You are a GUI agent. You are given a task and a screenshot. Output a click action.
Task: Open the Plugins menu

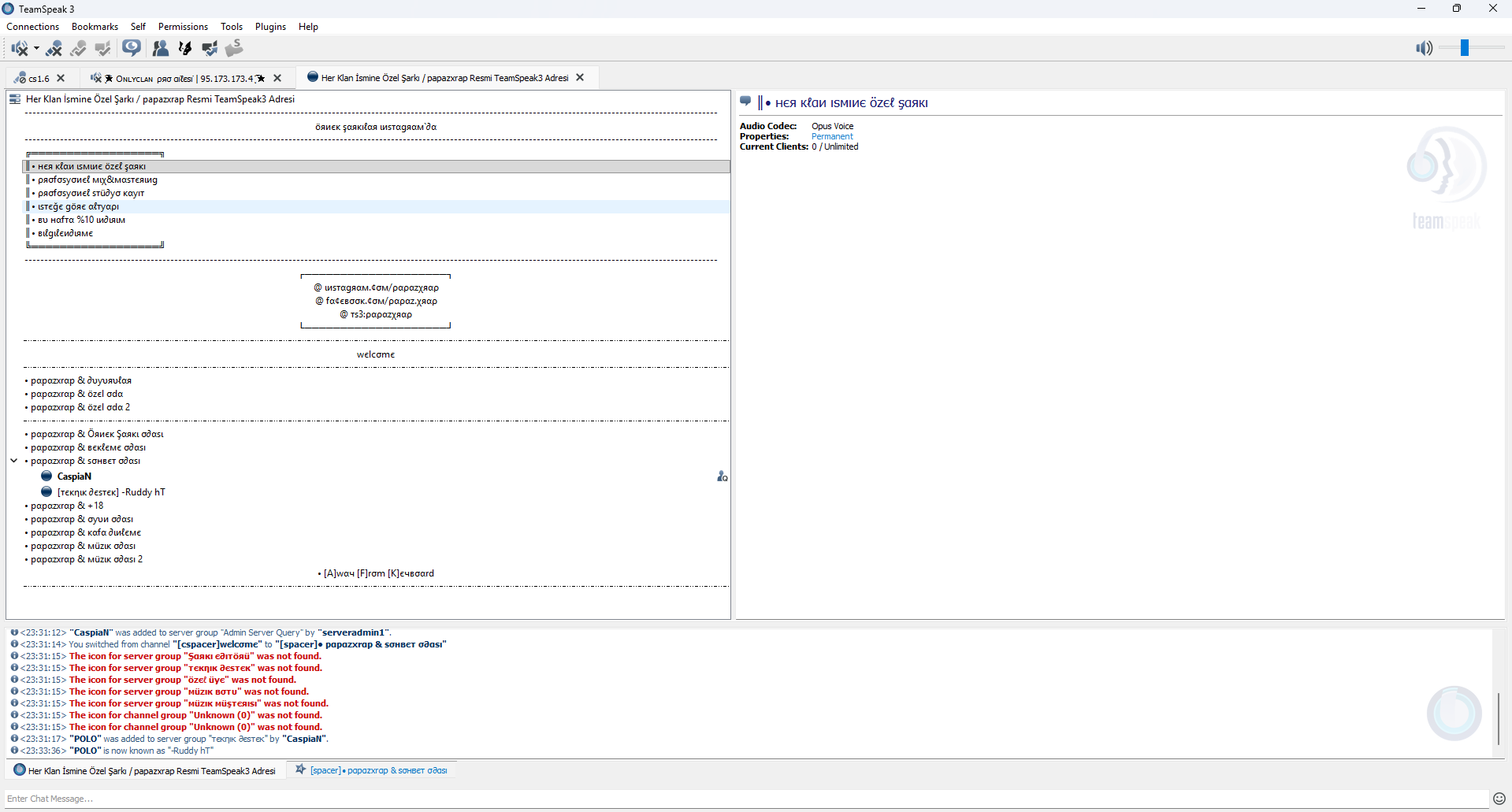tap(270, 27)
